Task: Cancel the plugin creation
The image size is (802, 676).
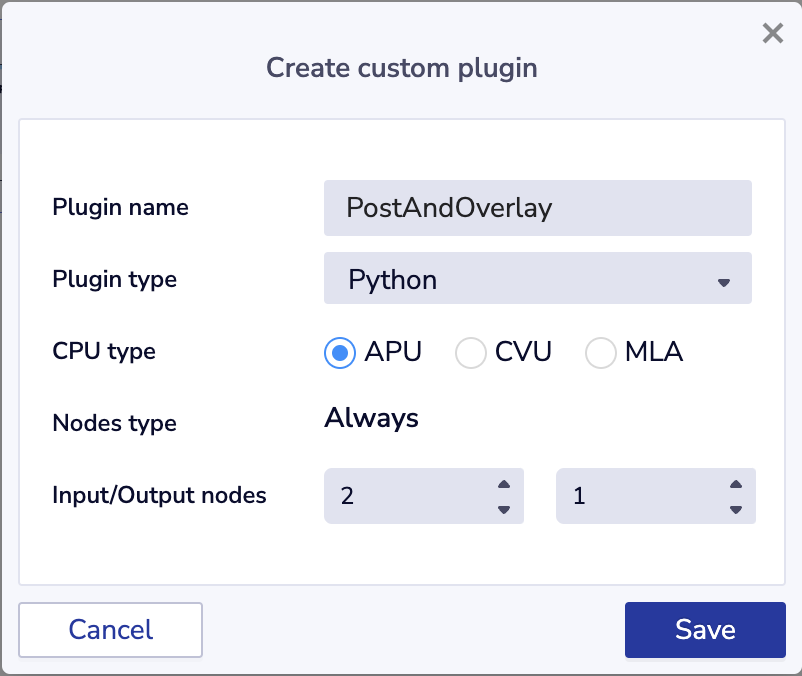Action: tap(111, 630)
